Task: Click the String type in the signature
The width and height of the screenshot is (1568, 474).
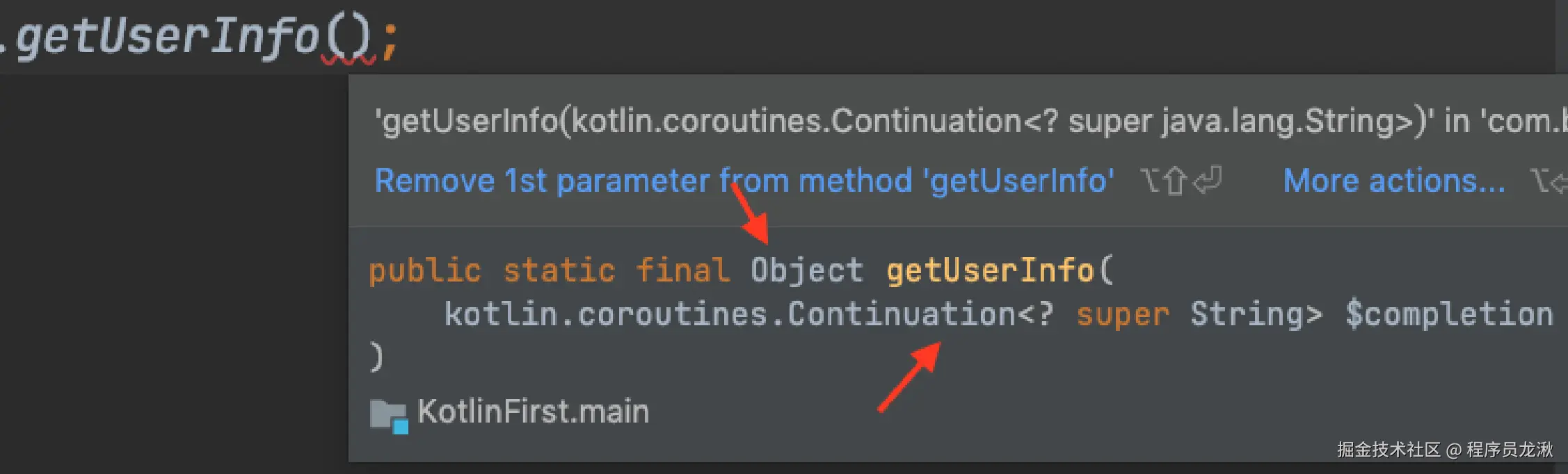Action: tap(1256, 314)
